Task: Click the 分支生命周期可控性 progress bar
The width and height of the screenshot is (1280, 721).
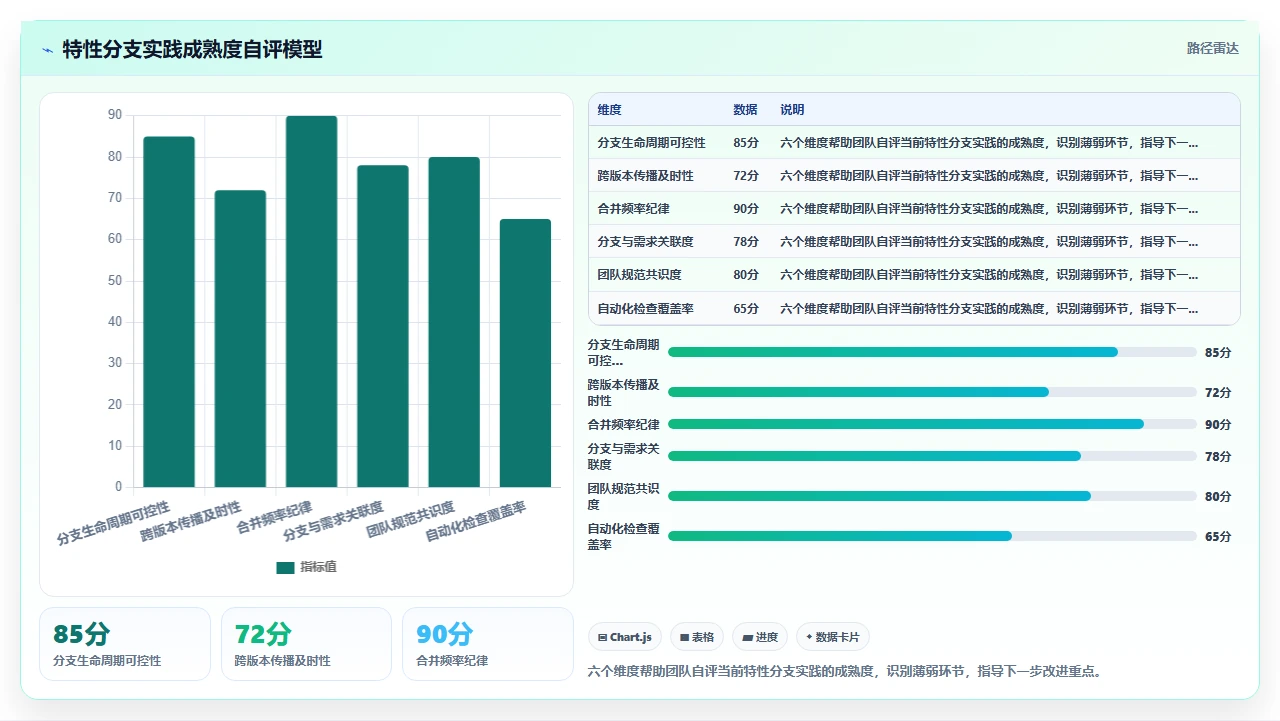Action: coord(932,352)
